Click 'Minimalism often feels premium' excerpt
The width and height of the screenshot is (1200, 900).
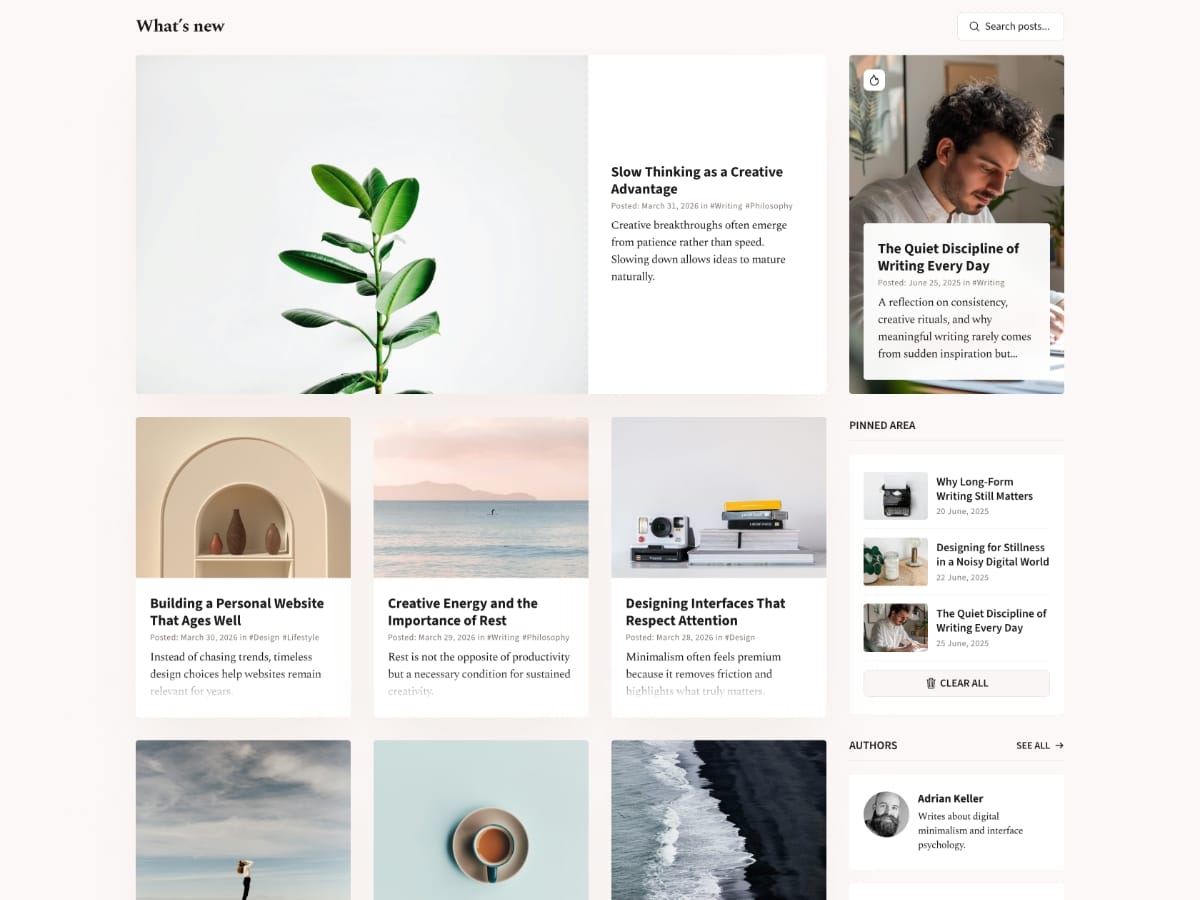click(x=703, y=674)
